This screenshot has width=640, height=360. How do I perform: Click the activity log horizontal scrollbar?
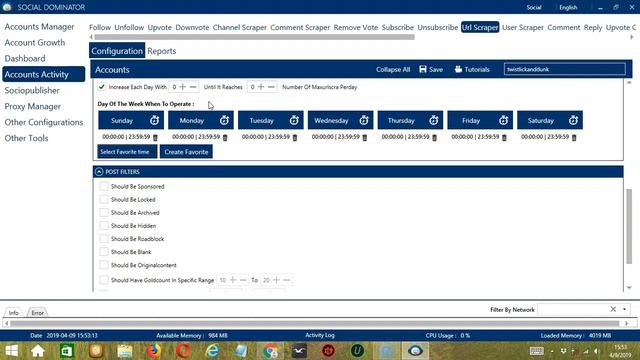pyautogui.click(x=314, y=324)
